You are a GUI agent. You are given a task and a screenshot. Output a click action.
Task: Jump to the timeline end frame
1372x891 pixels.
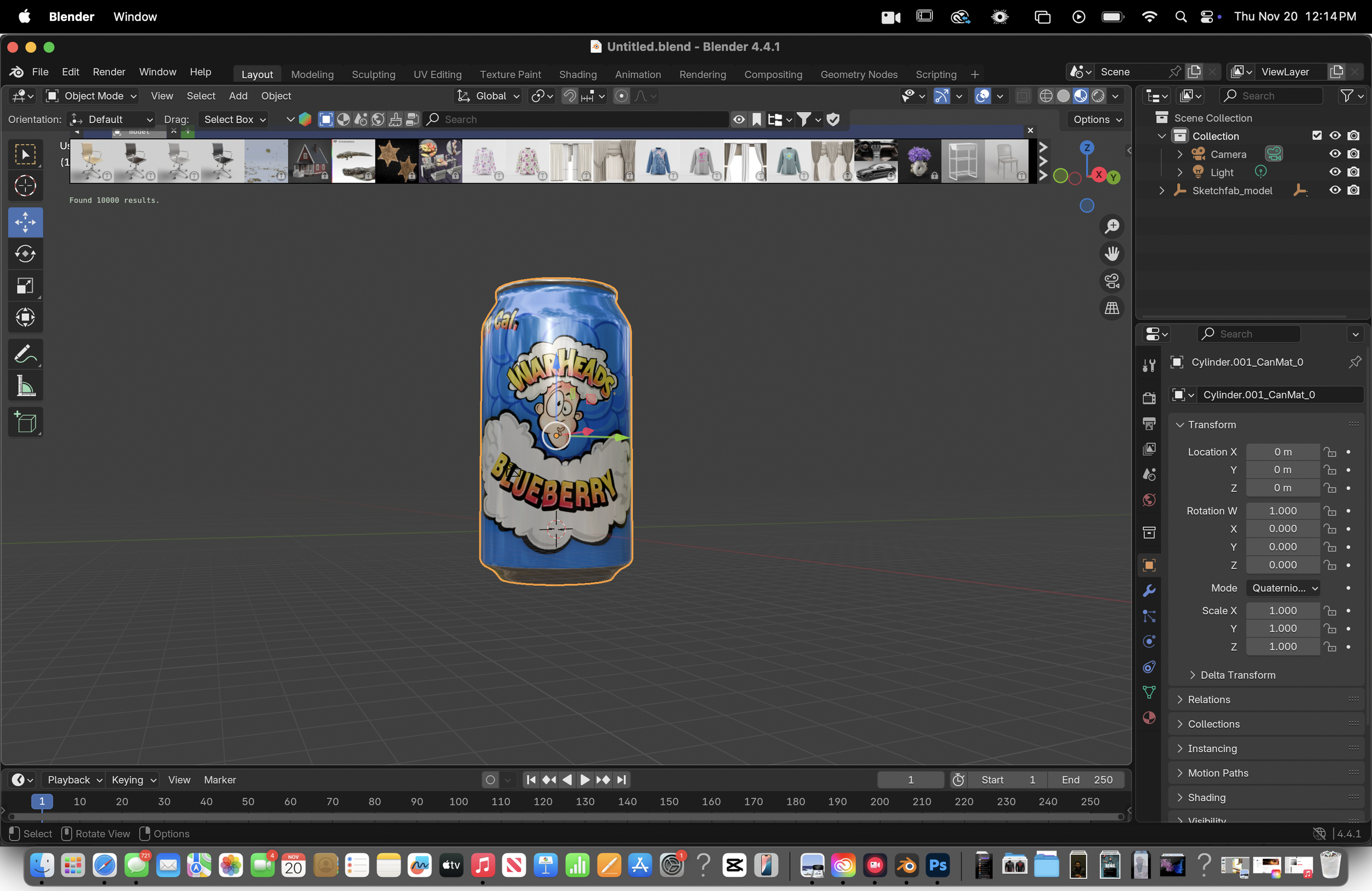click(621, 780)
